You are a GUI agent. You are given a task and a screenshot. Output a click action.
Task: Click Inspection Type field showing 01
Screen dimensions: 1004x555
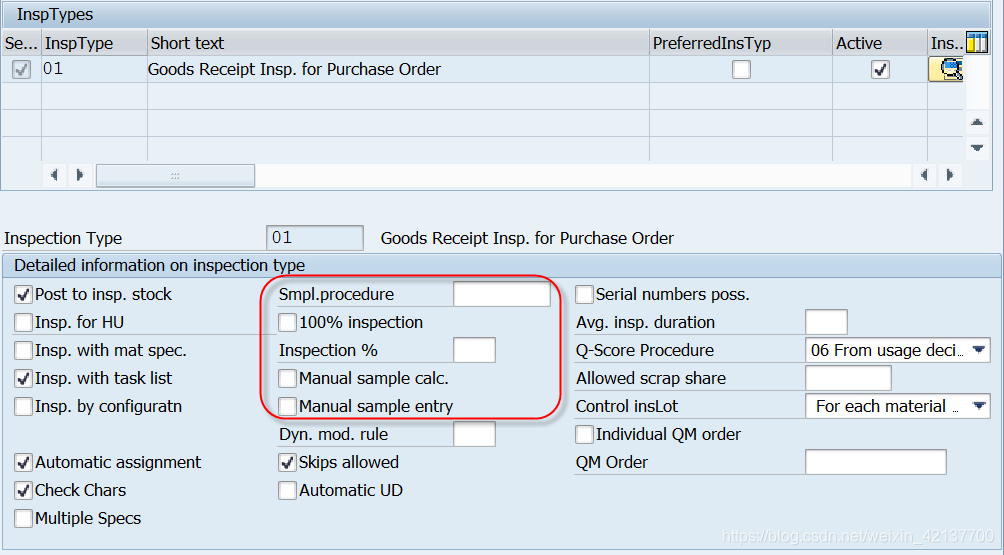315,238
